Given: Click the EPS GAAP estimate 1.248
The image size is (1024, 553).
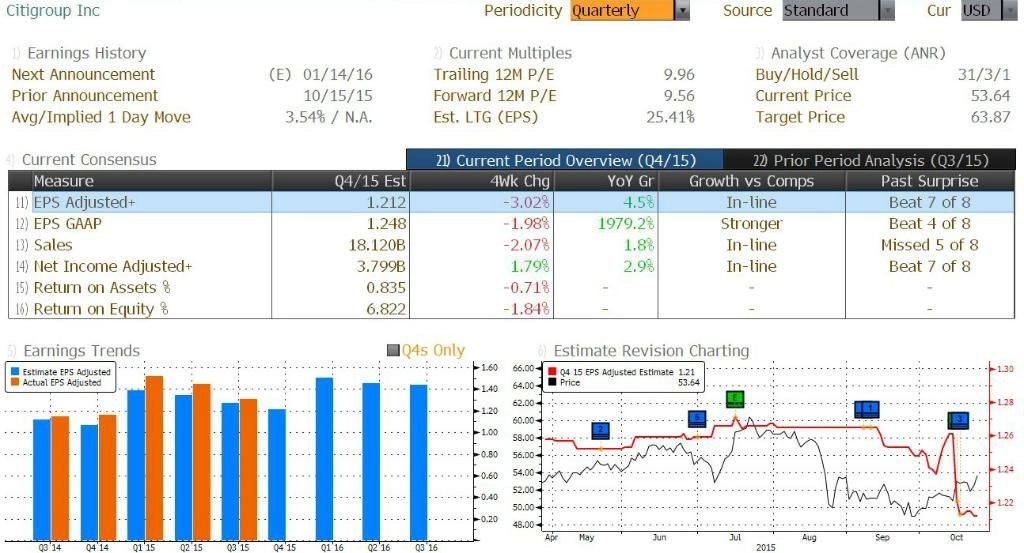Looking at the screenshot, I should click(x=386, y=224).
